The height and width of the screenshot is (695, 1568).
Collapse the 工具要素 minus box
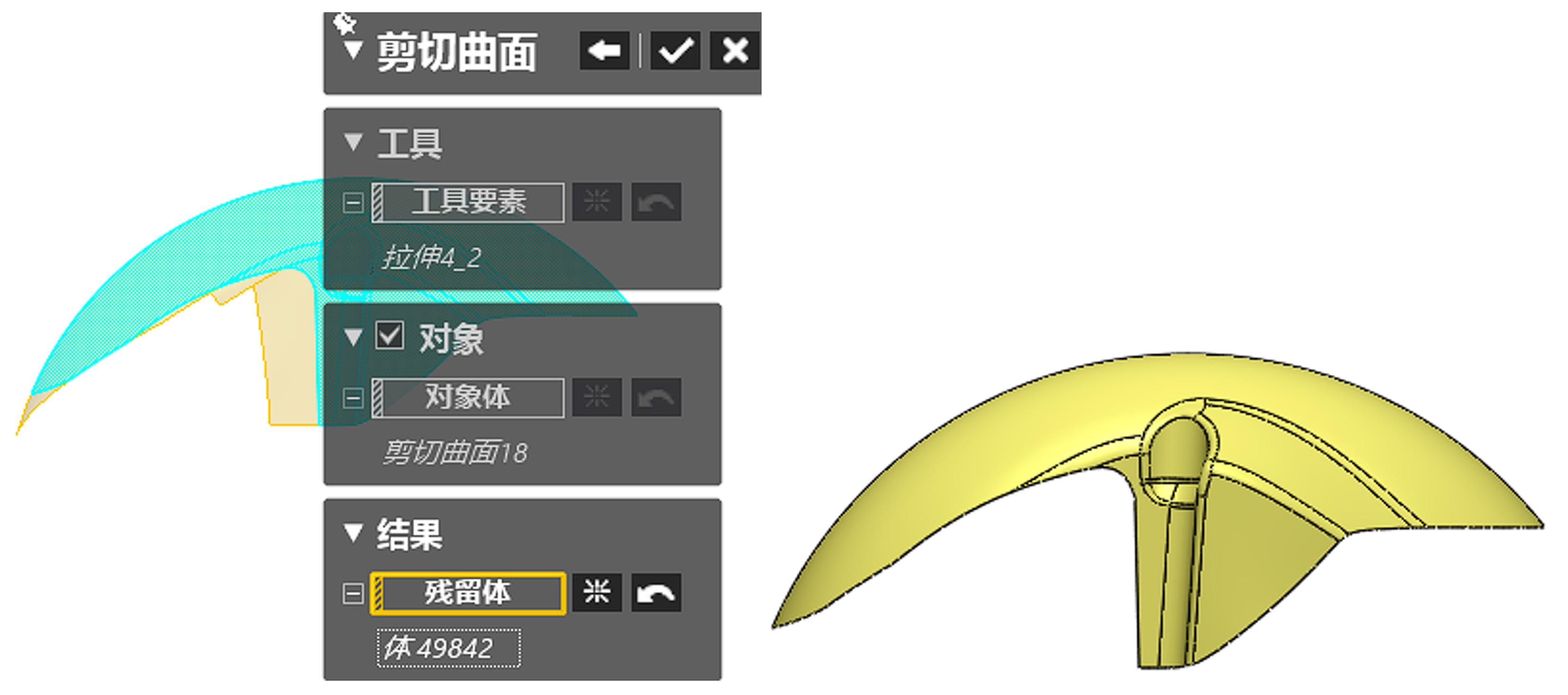(353, 203)
